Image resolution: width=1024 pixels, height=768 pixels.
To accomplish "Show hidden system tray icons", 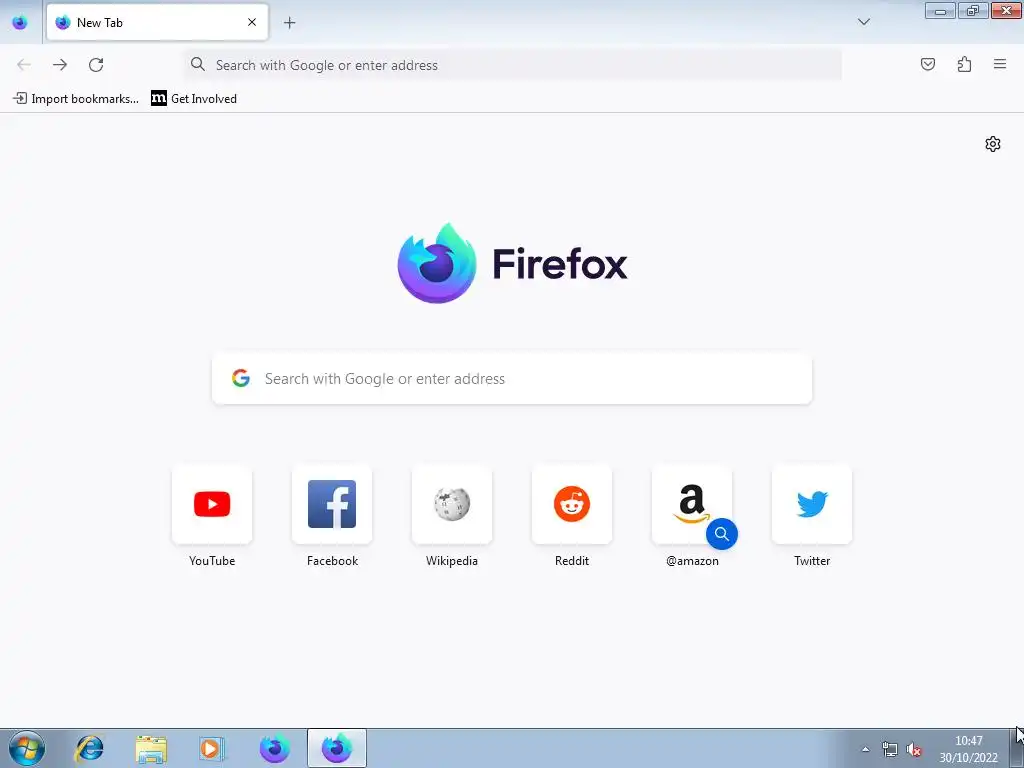I will 865,749.
